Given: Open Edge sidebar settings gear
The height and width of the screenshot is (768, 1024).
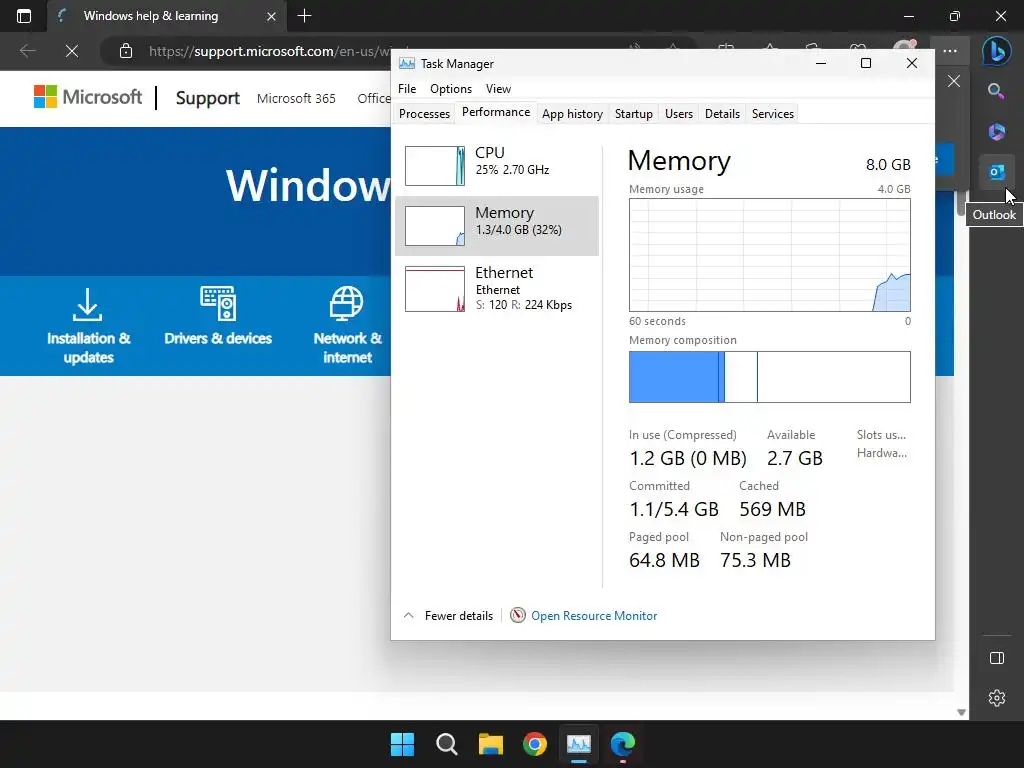Looking at the screenshot, I should [x=997, y=697].
